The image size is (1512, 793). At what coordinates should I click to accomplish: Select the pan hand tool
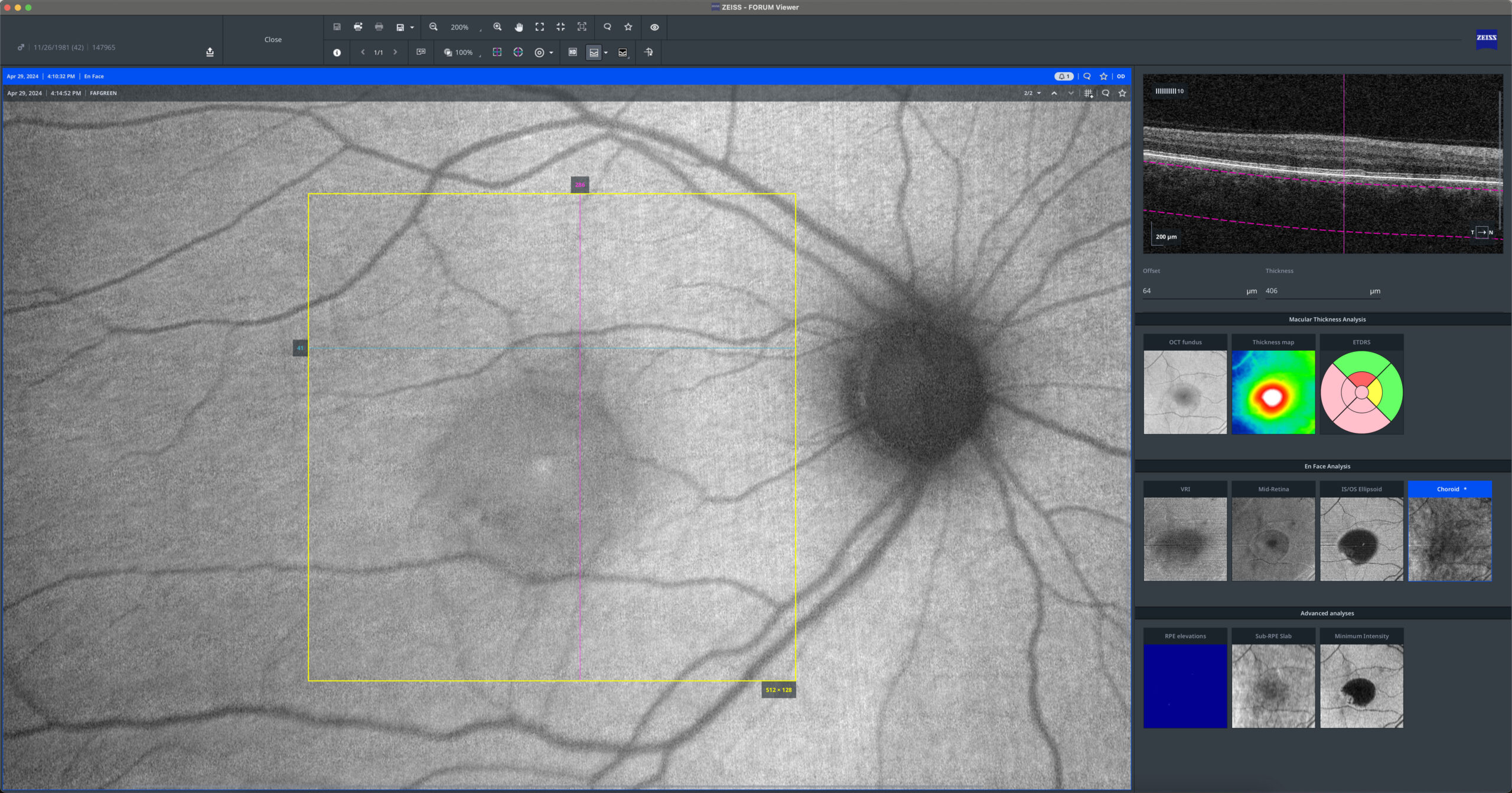click(519, 27)
